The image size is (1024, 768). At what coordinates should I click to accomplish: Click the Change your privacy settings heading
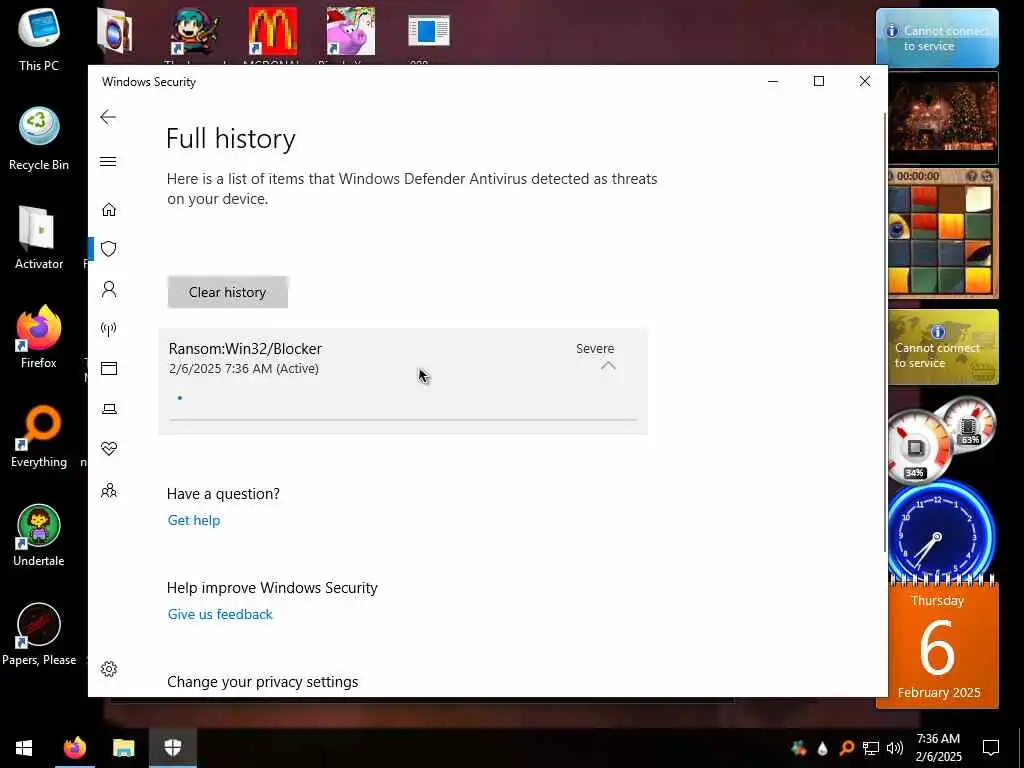(263, 682)
